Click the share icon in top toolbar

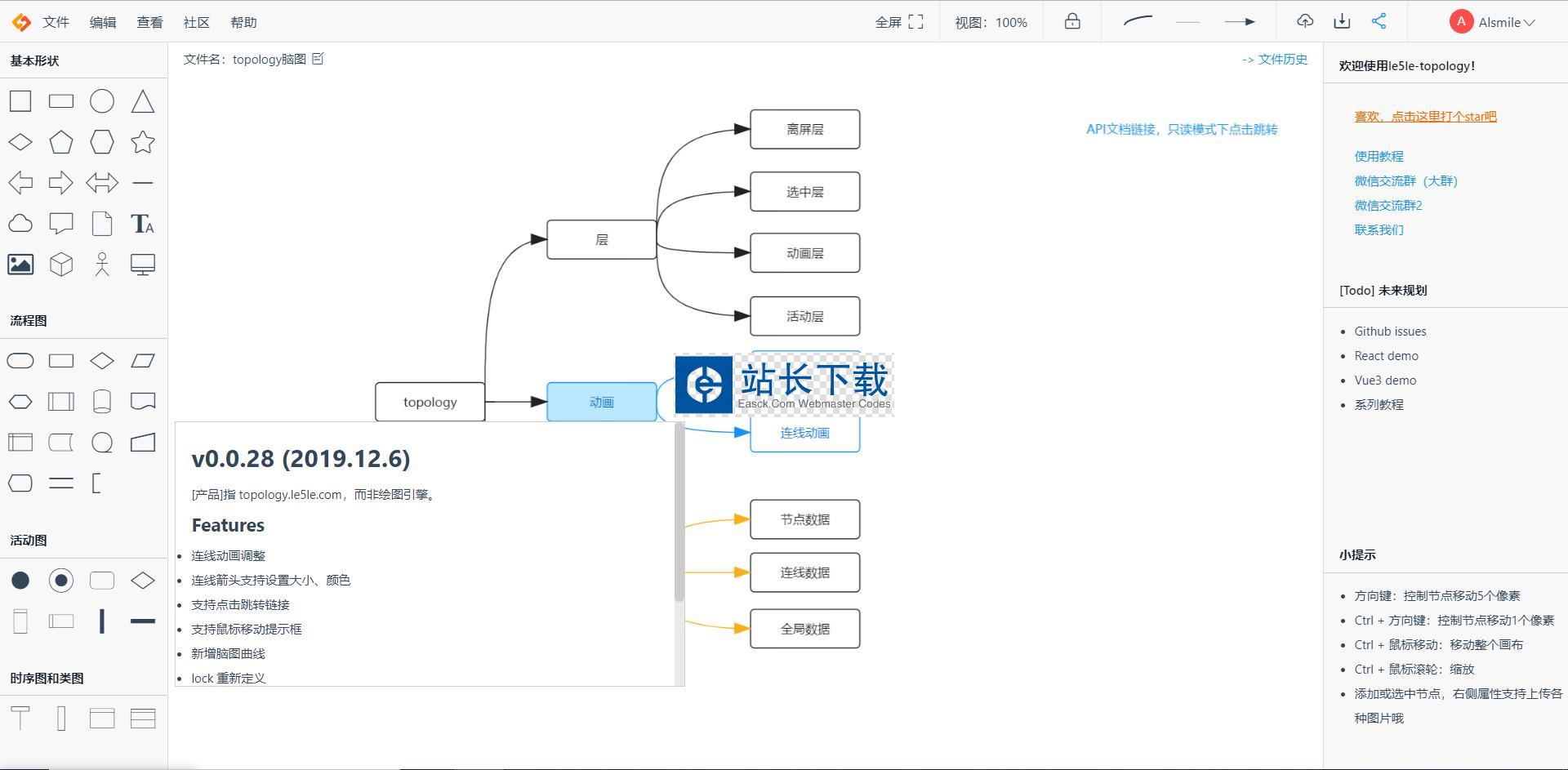pyautogui.click(x=1379, y=22)
